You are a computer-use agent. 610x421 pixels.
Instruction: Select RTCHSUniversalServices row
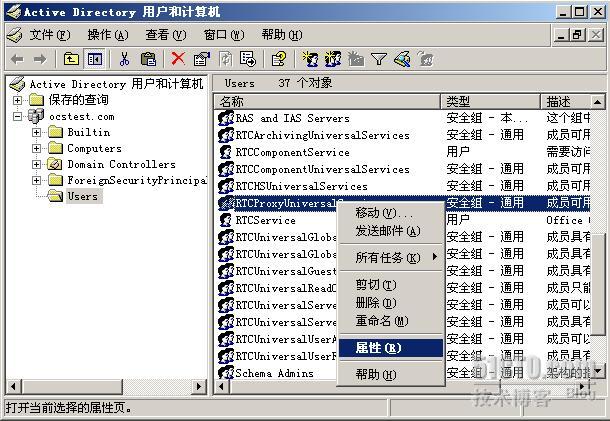coord(402,186)
